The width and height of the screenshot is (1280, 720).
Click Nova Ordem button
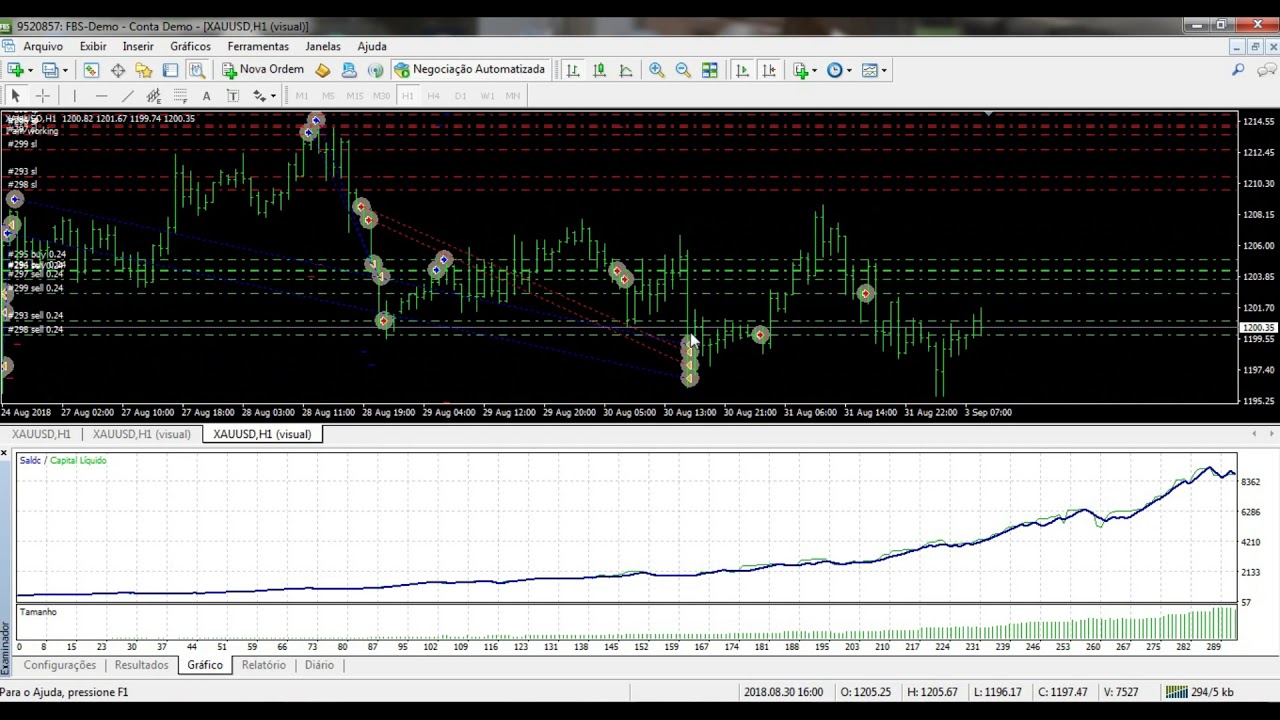click(x=263, y=70)
